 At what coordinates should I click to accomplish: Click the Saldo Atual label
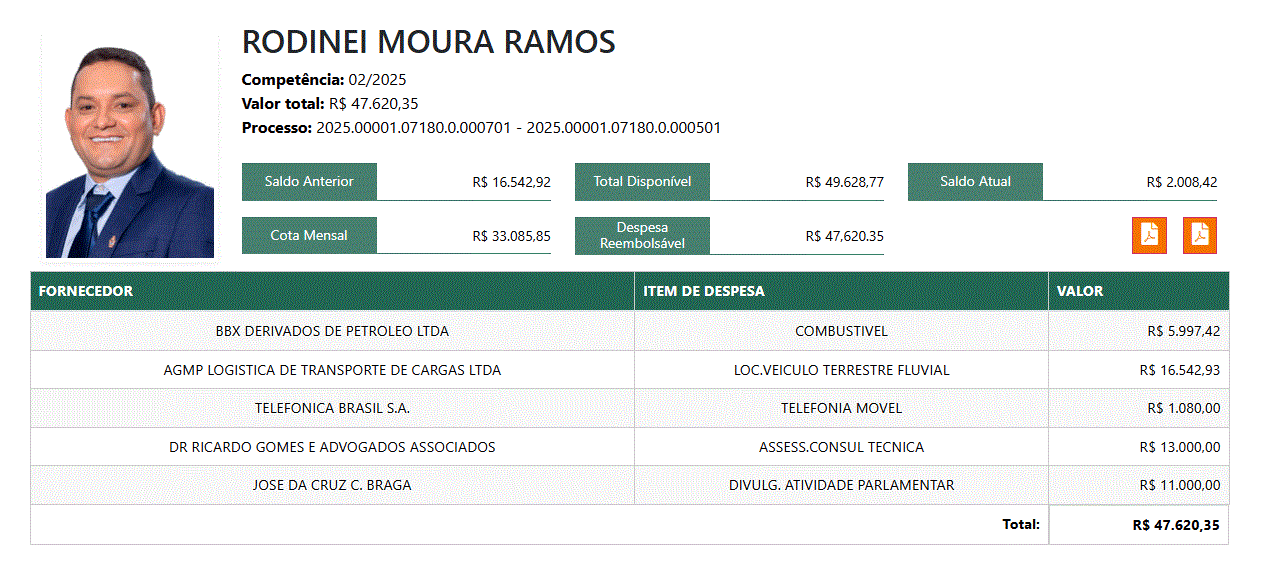975,182
